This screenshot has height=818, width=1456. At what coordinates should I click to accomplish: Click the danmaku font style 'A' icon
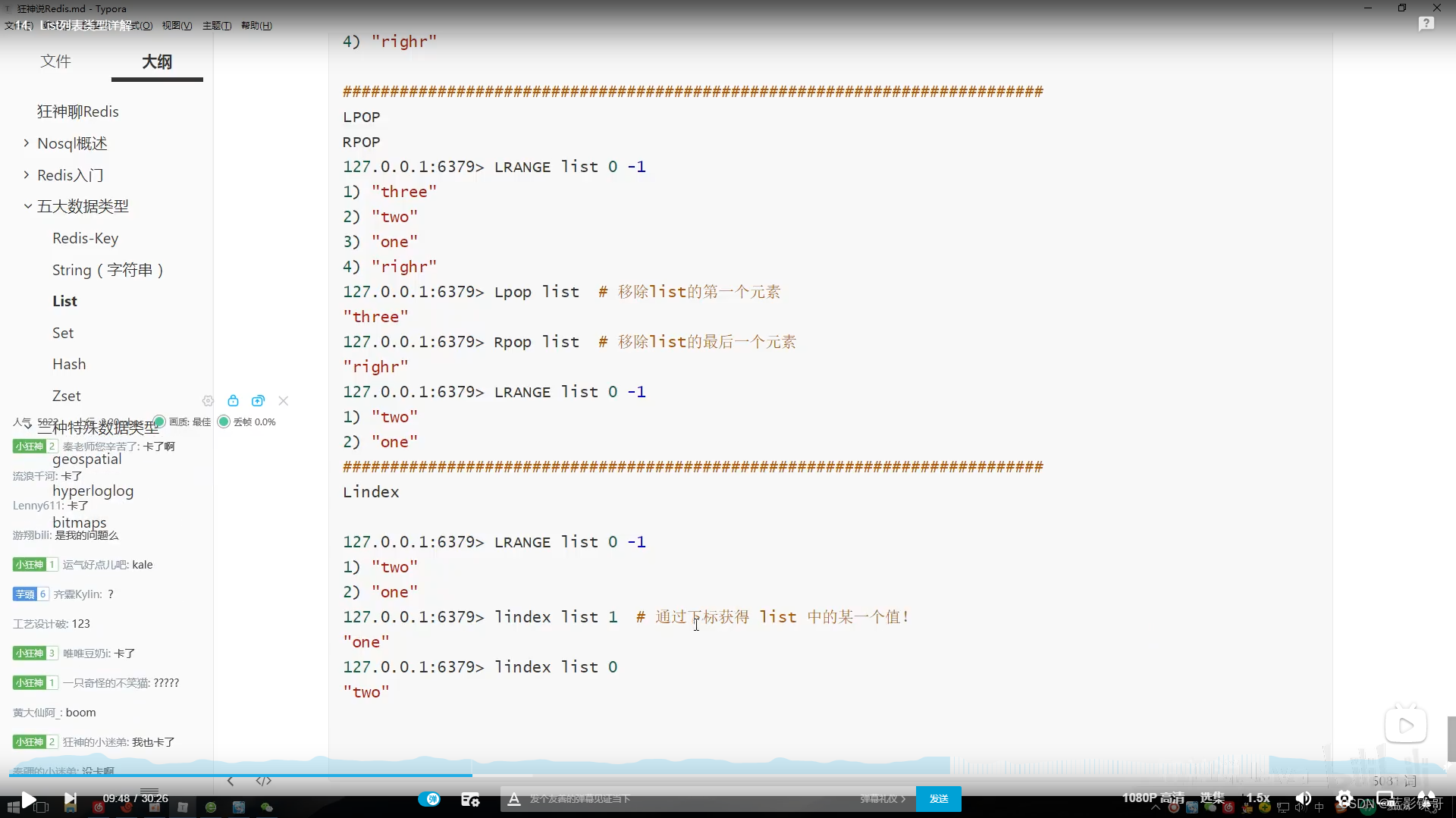click(513, 799)
